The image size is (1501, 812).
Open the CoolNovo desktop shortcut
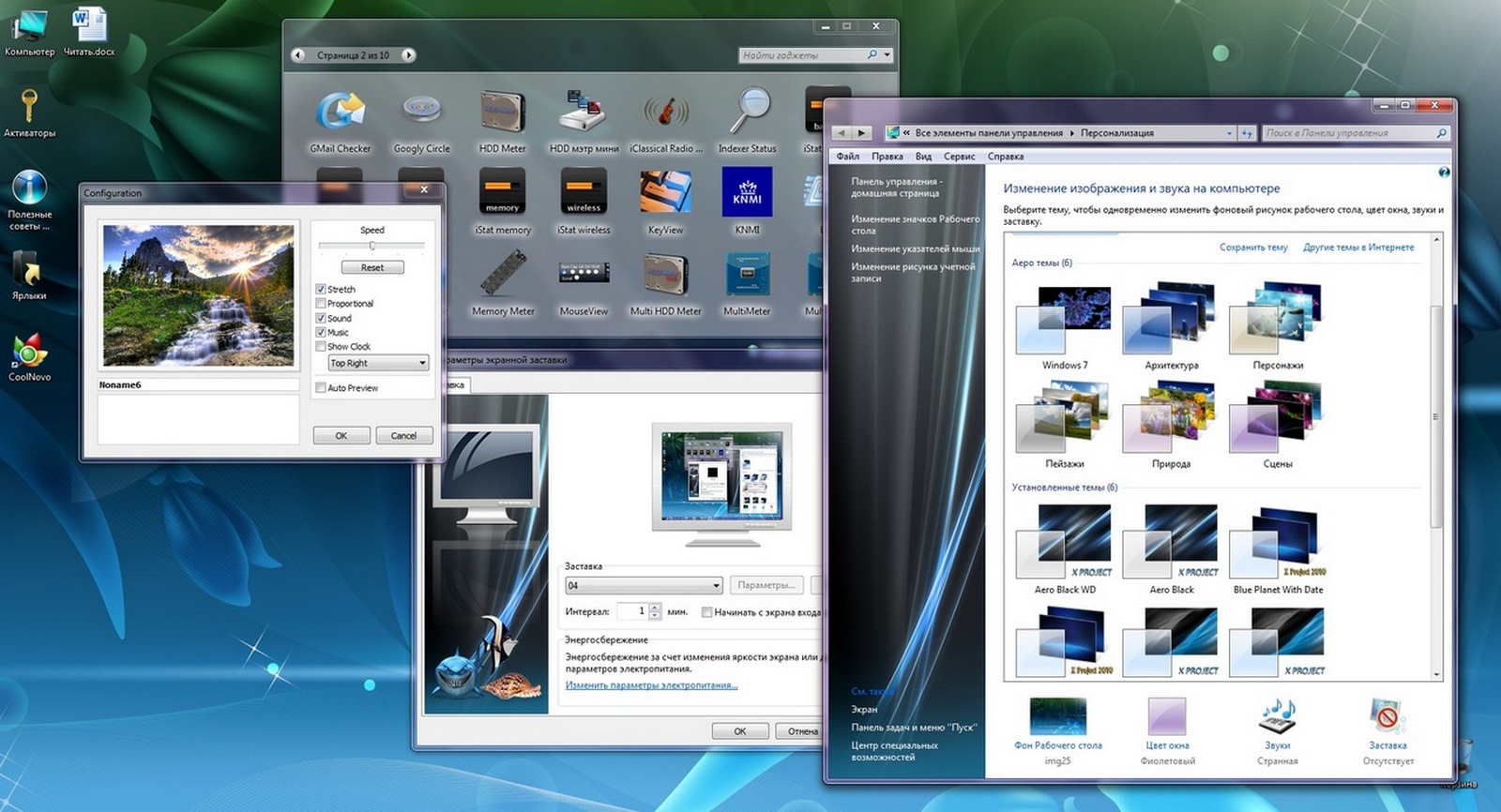(29, 352)
